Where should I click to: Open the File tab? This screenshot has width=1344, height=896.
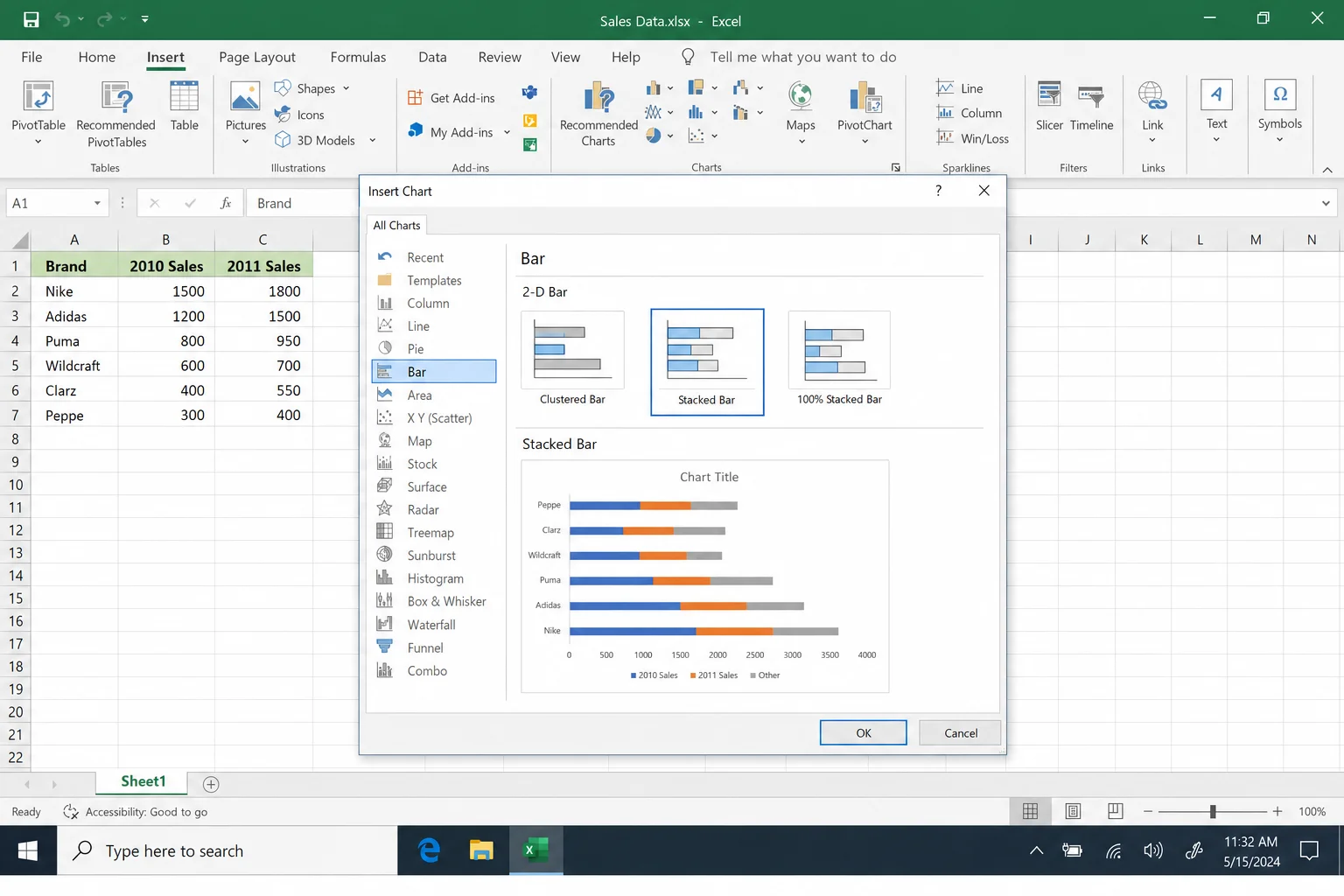(31, 57)
